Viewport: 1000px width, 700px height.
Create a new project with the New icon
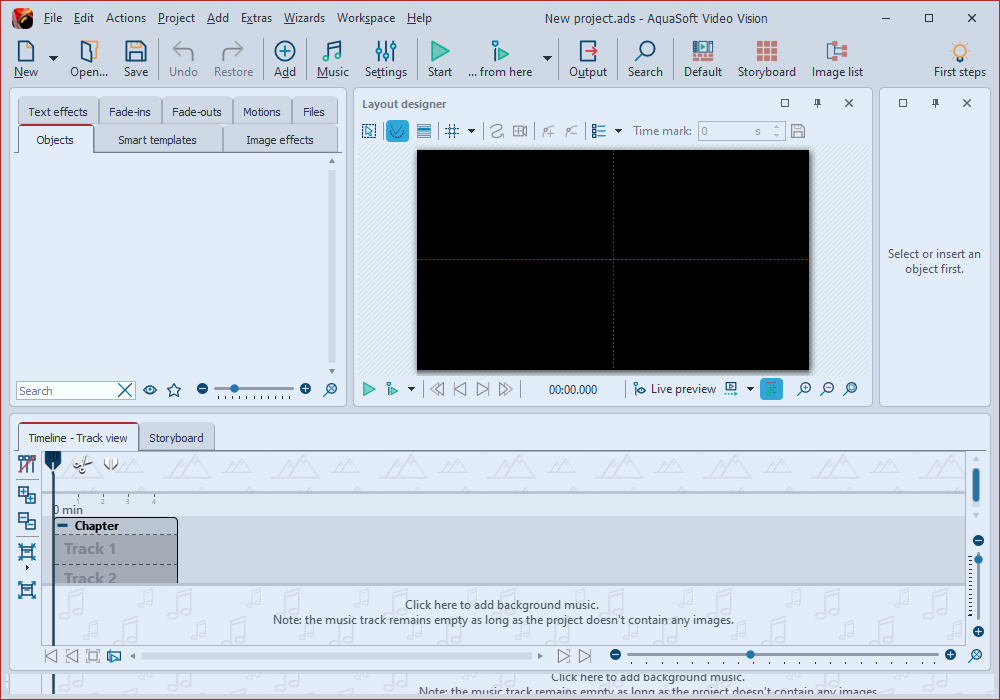point(26,58)
